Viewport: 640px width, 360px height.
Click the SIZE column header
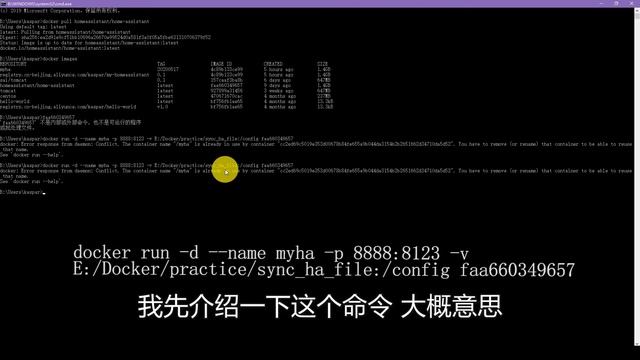(x=322, y=64)
